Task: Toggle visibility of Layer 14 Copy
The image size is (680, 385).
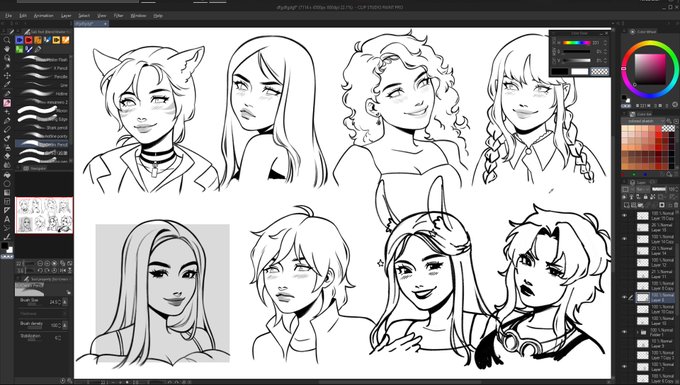Action: (x=624, y=238)
